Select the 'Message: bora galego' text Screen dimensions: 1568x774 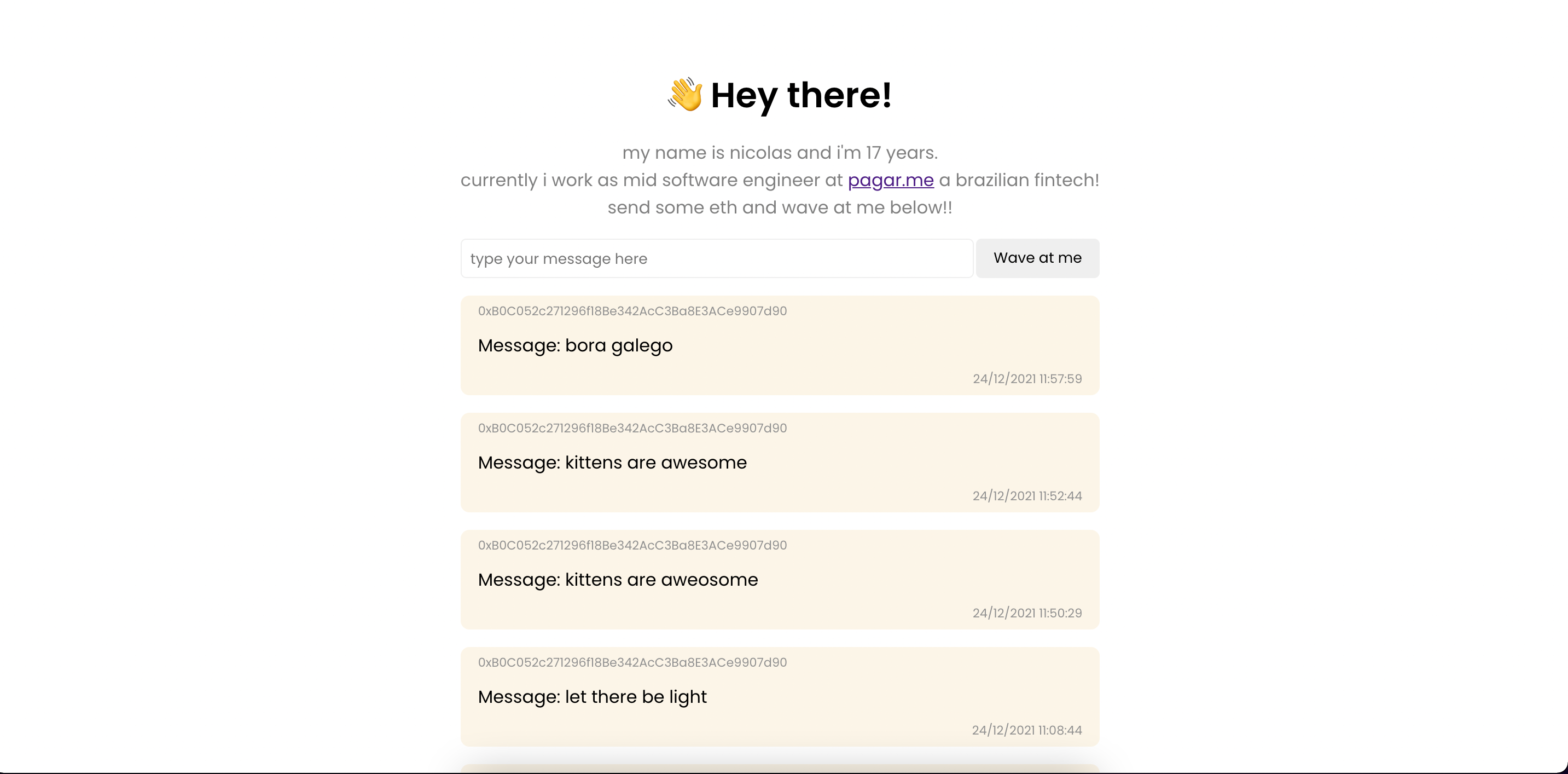(x=574, y=345)
